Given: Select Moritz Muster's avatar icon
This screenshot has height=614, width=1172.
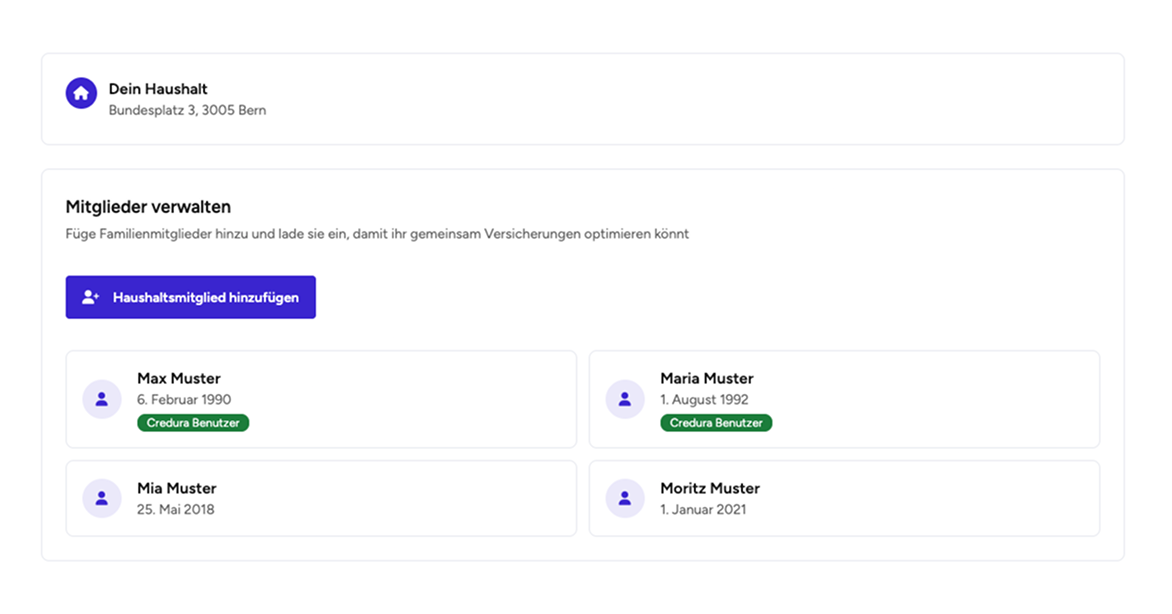Looking at the screenshot, I should (x=624, y=498).
